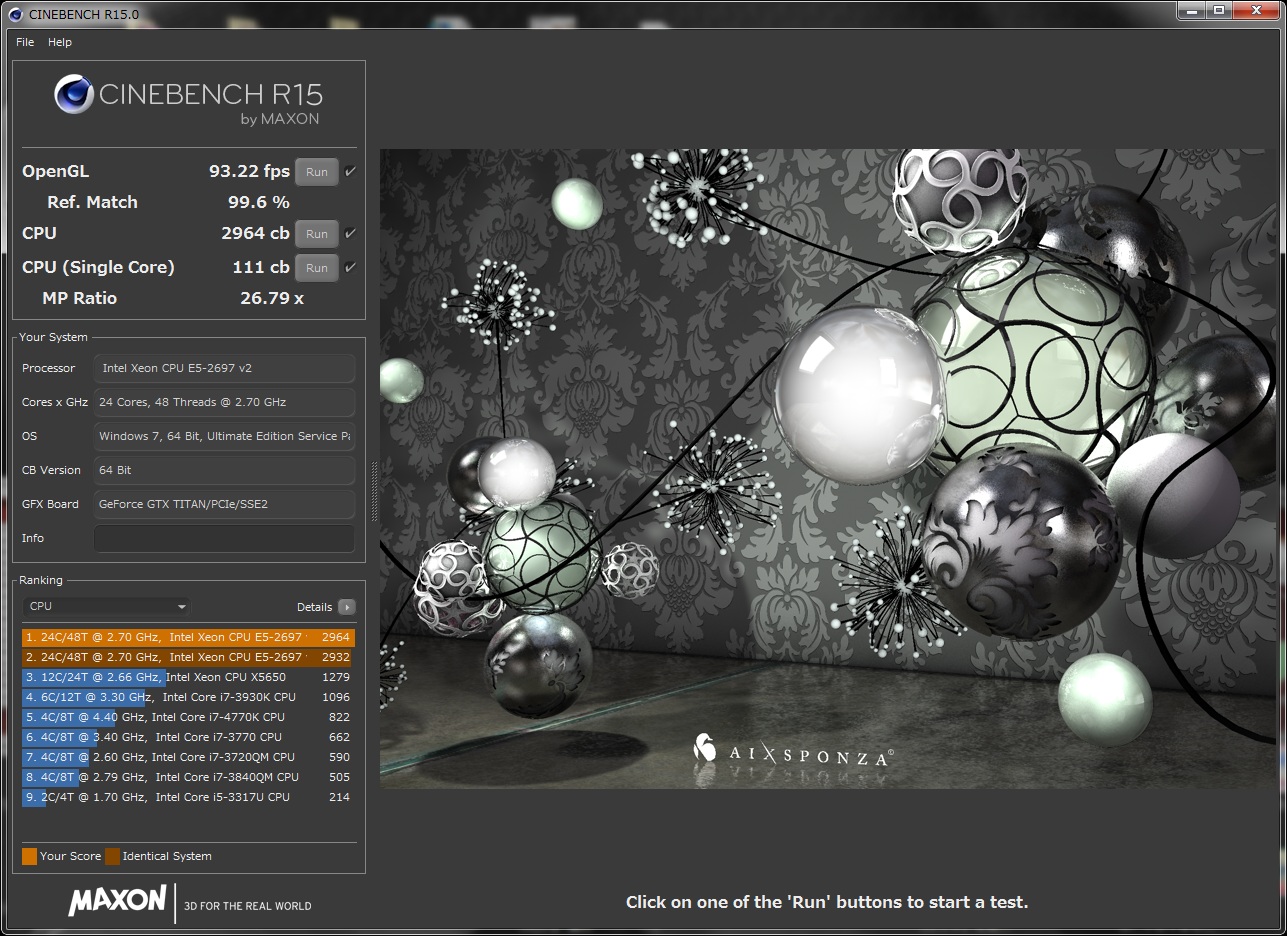Click the orange Your Score legend swatch
The width and height of the screenshot is (1287, 936).
pyautogui.click(x=29, y=856)
